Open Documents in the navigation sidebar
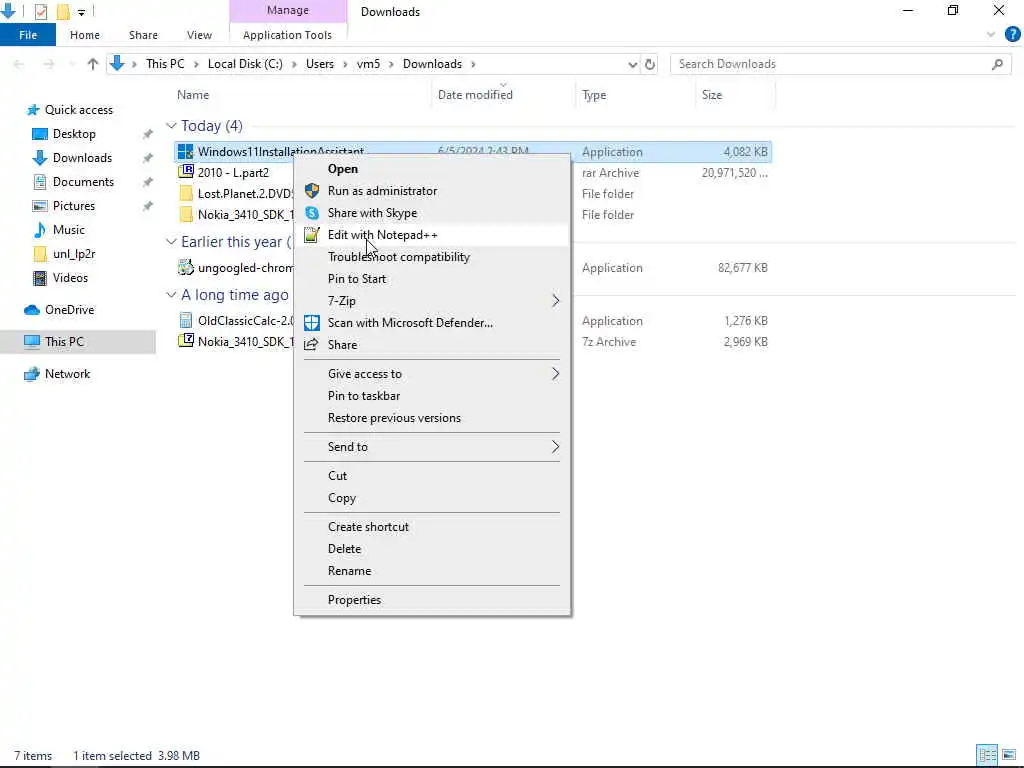The image size is (1024, 768). (83, 182)
